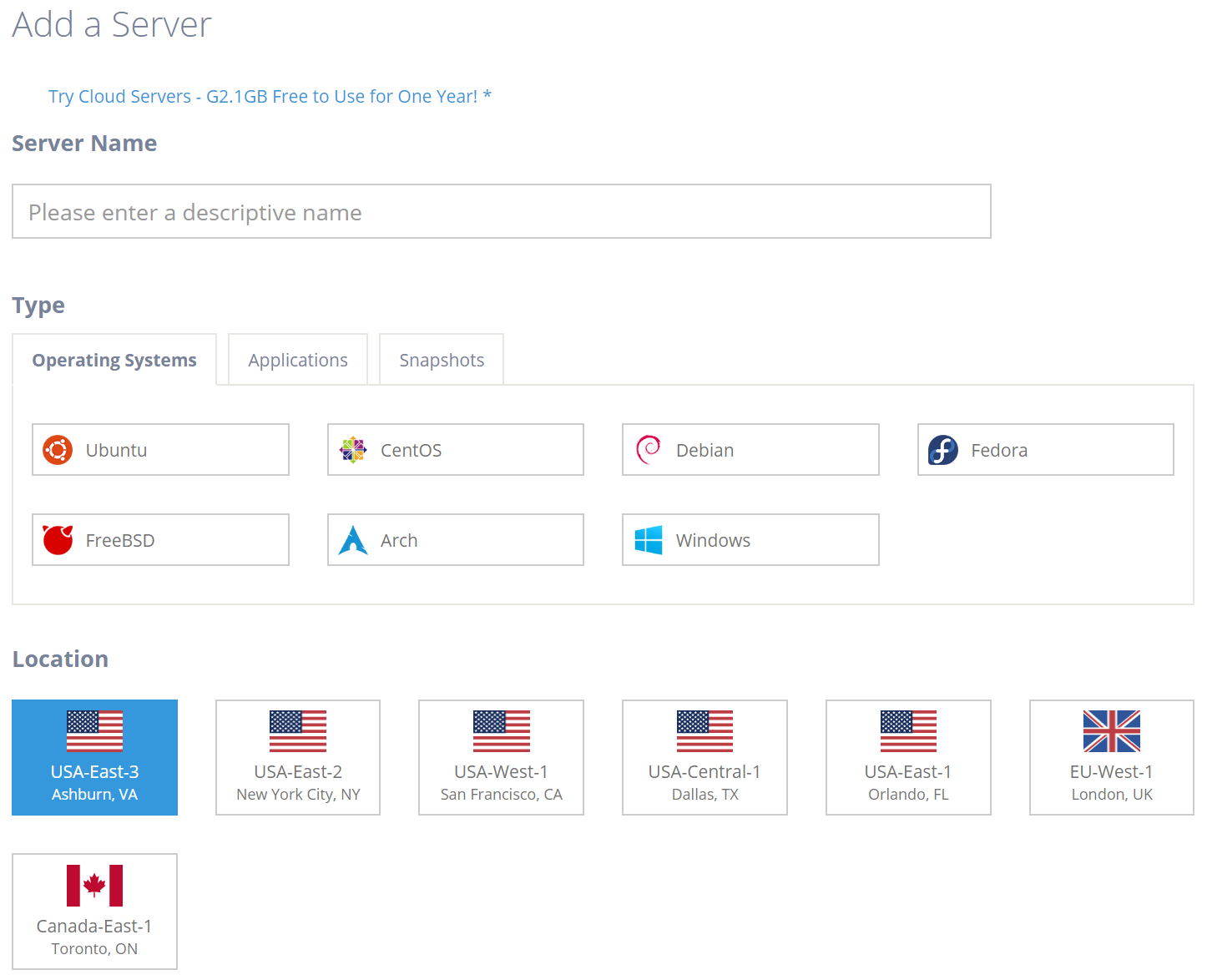
Task: Choose Fedora as operating system
Action: click(1046, 450)
